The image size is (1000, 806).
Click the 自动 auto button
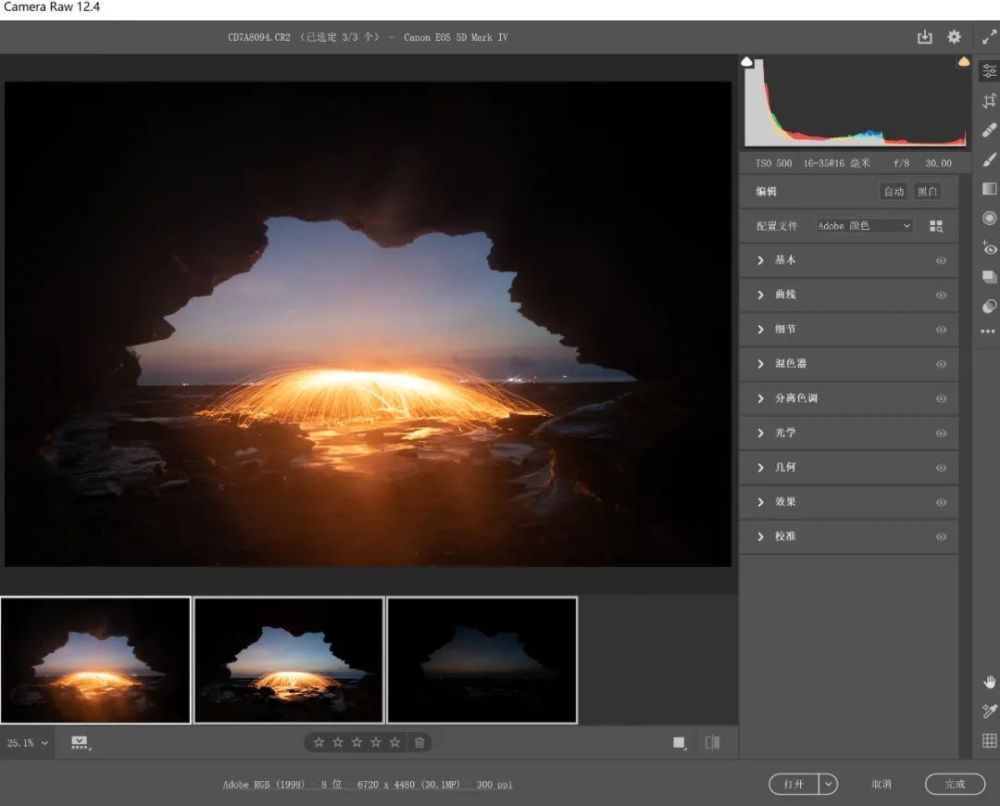pos(893,192)
